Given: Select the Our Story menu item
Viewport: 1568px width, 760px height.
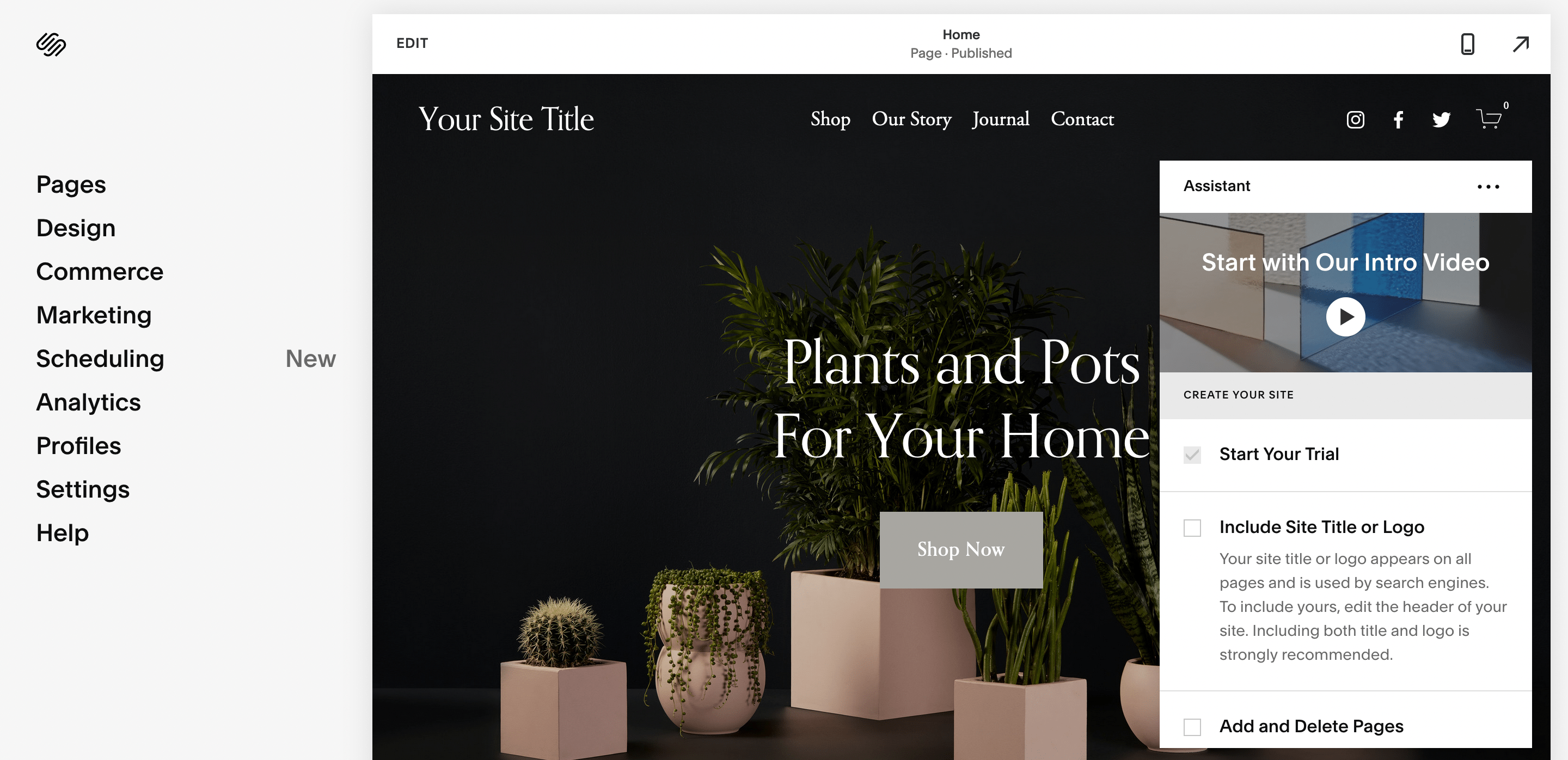Looking at the screenshot, I should tap(911, 119).
